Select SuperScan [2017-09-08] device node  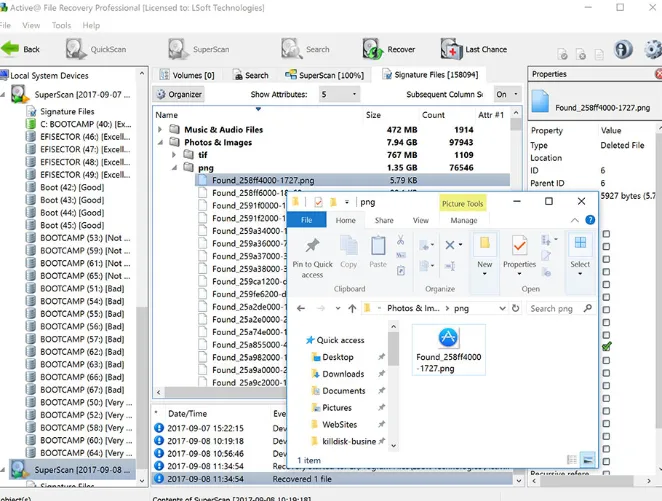coord(72,470)
